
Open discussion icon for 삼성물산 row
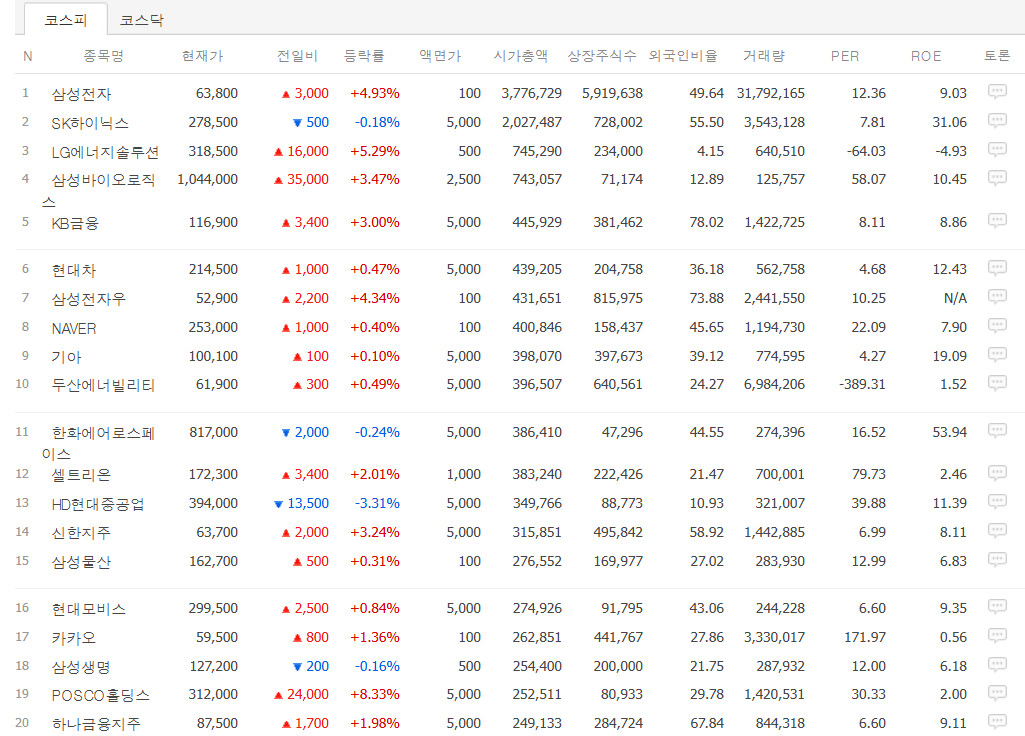[997, 560]
